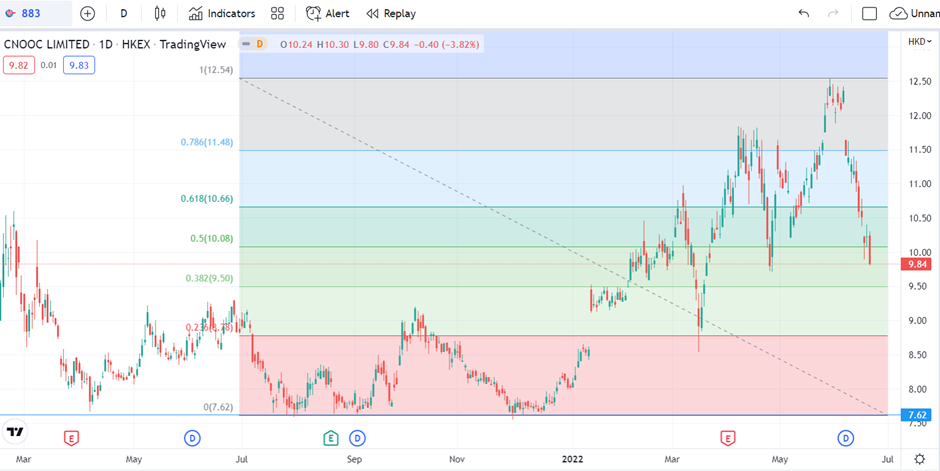
Task: Click the CNOOC LIMITED symbol title
Action: click(48, 44)
